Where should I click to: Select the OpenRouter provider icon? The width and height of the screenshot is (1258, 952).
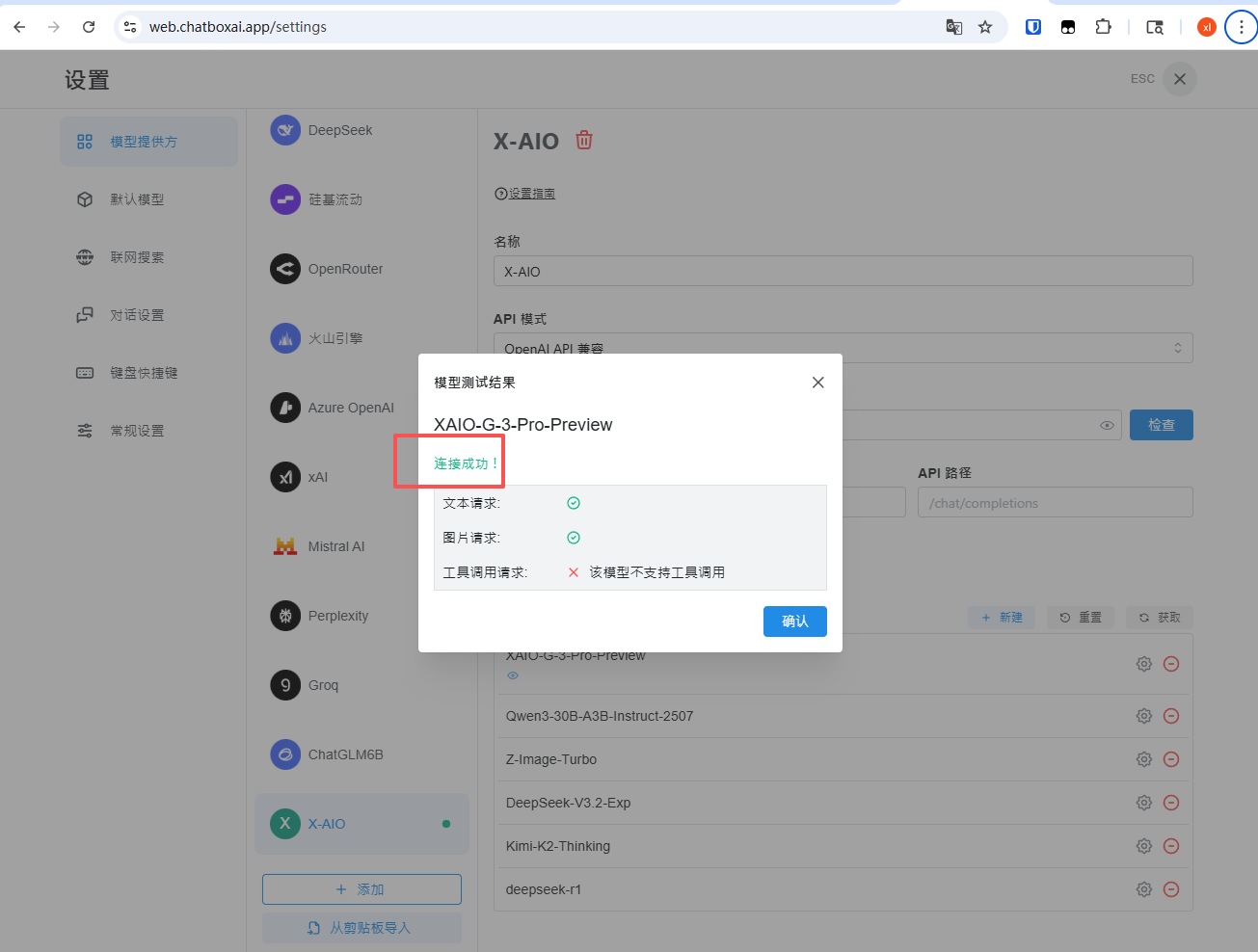click(x=285, y=269)
